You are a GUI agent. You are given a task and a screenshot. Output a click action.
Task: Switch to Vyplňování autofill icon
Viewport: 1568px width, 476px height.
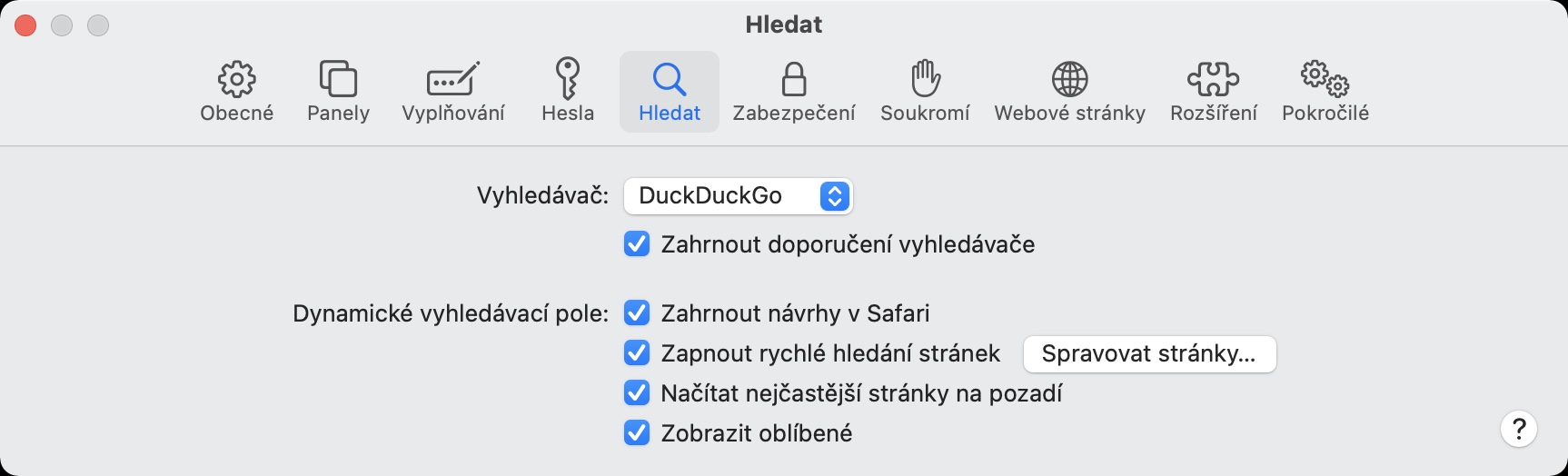453,81
